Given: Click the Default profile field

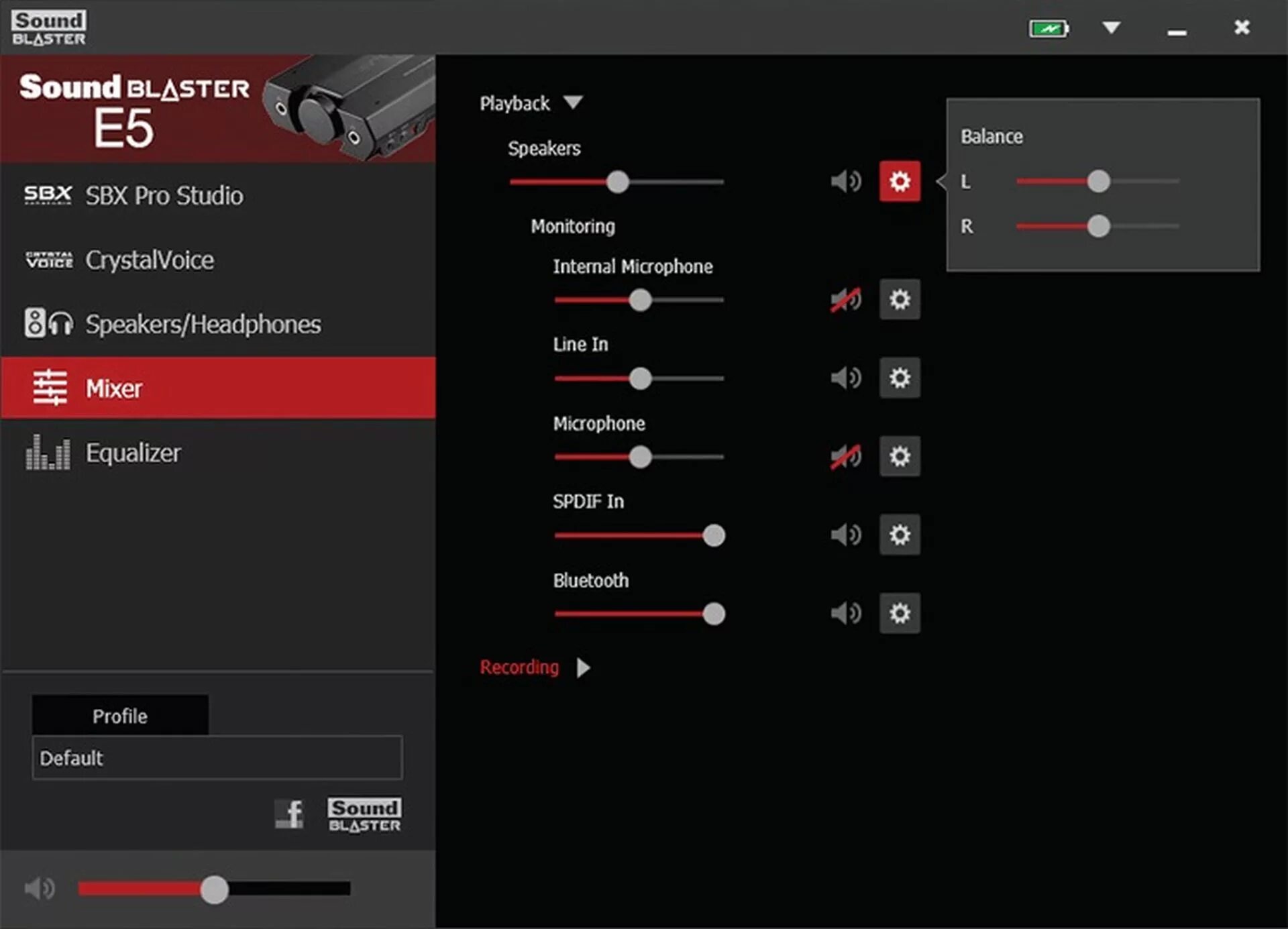Looking at the screenshot, I should tap(217, 758).
